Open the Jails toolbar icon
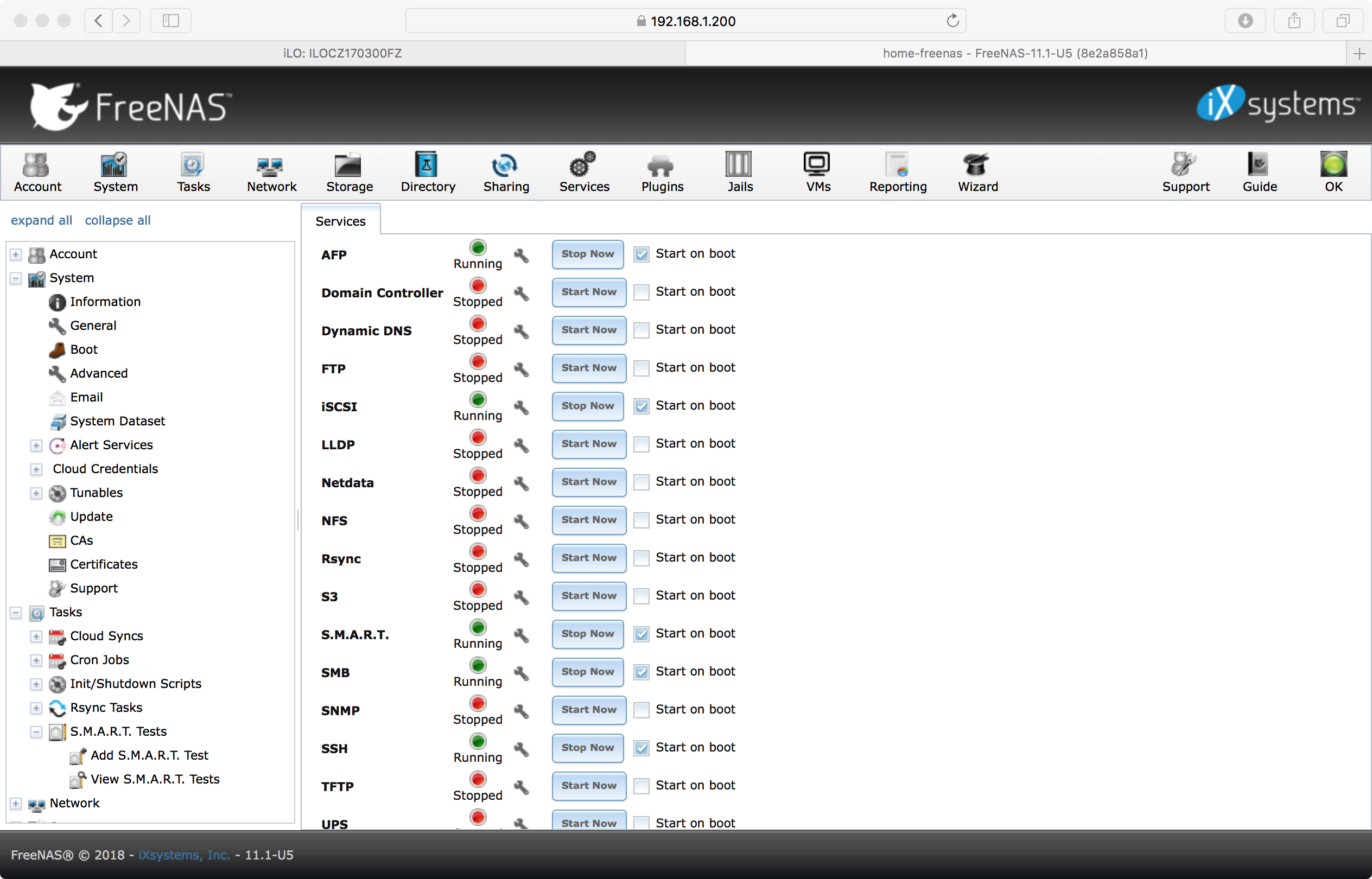This screenshot has height=879, width=1372. [x=740, y=172]
